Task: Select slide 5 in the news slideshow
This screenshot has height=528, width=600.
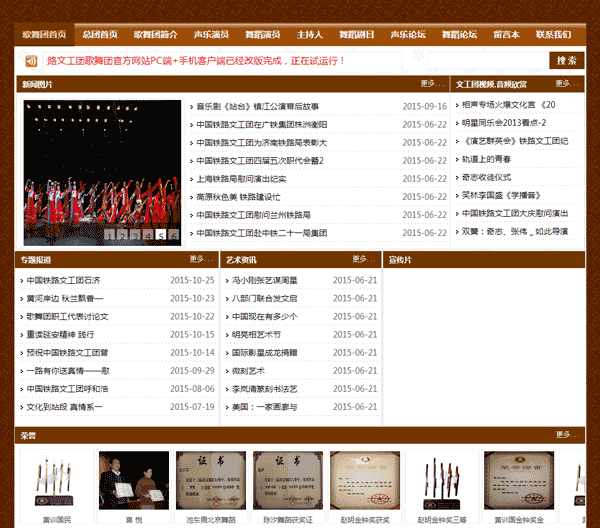Action: 161,236
